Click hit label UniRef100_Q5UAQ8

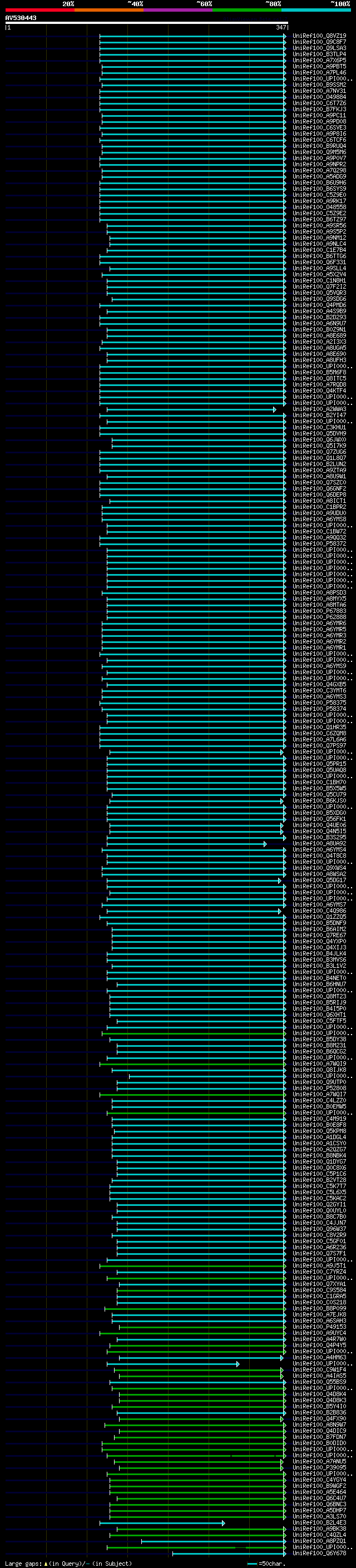click(319, 770)
